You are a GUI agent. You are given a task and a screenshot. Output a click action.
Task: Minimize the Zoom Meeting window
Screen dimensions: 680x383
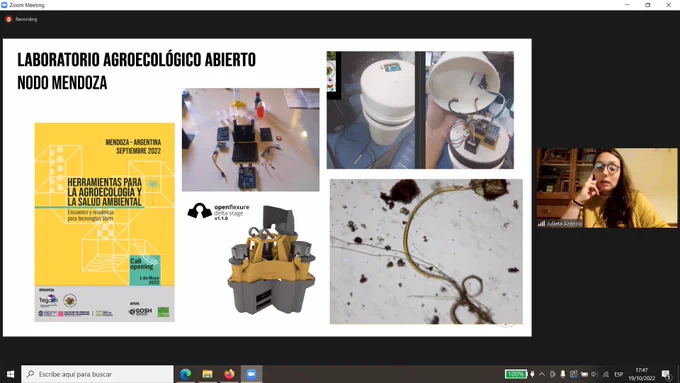(x=627, y=5)
